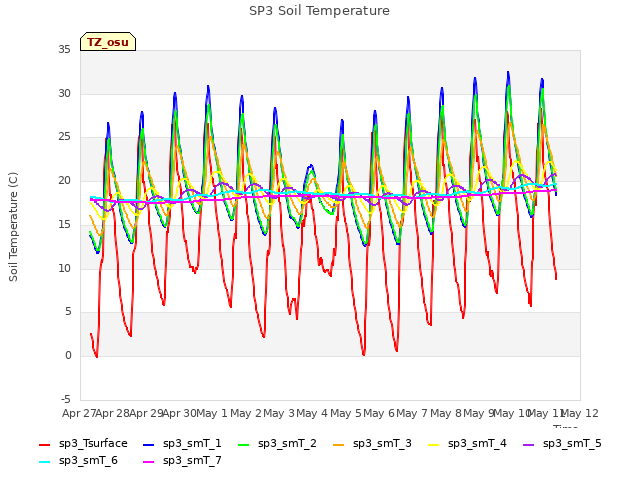Viewport: 640px width, 480px height.
Task: Toggle sp3_smT_1 legend entry
Action: (x=182, y=444)
